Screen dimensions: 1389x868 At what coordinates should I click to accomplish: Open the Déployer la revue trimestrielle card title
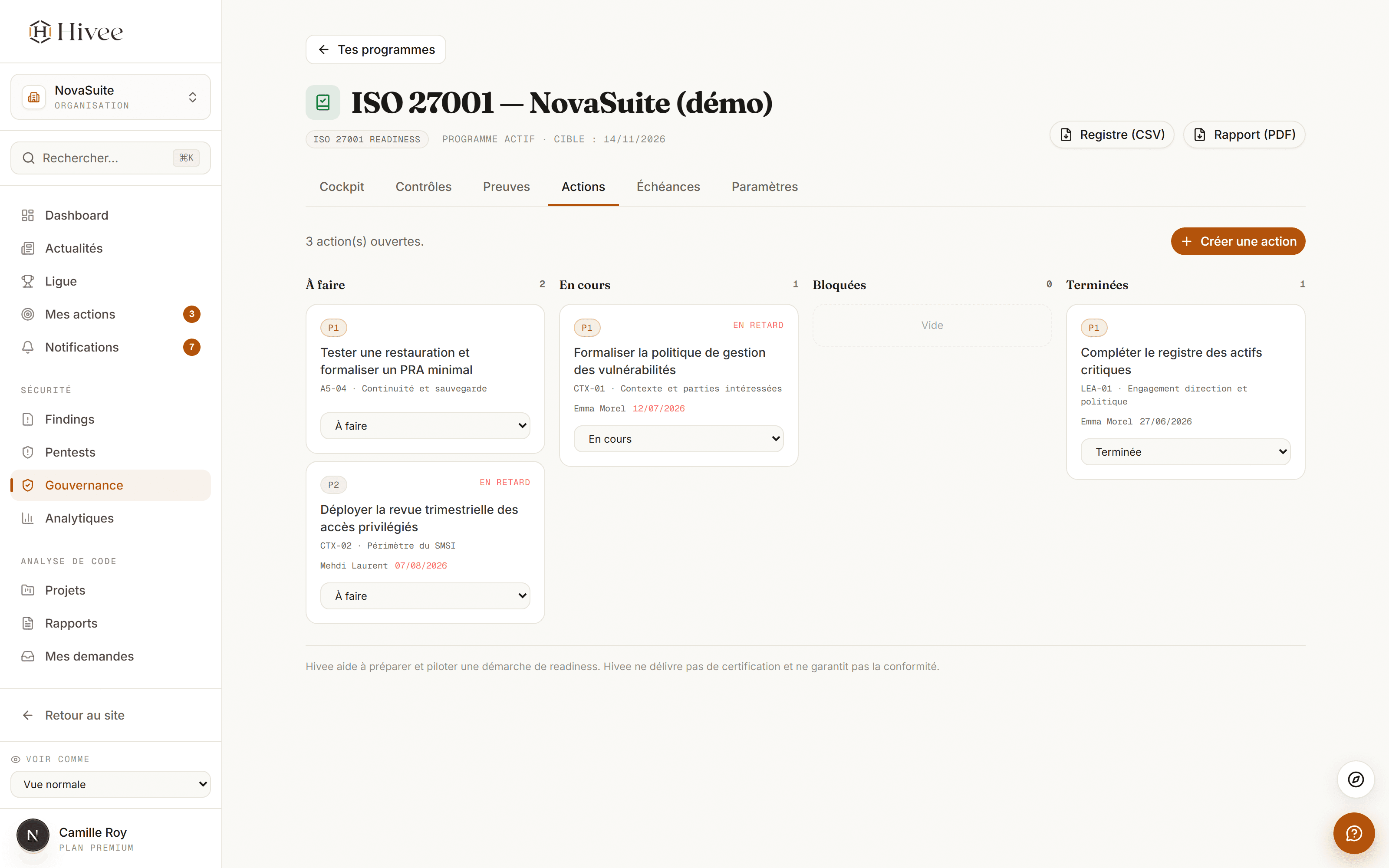[x=419, y=518]
